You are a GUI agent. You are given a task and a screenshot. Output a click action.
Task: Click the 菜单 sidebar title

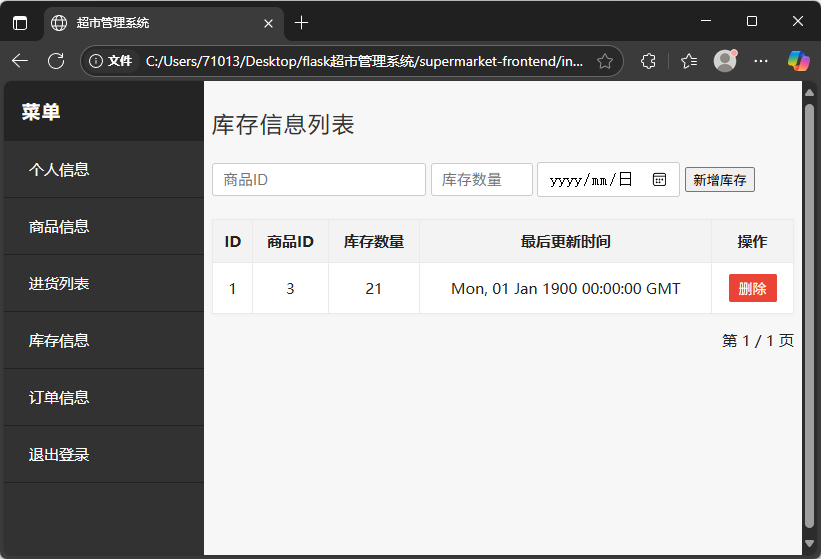pyautogui.click(x=41, y=112)
